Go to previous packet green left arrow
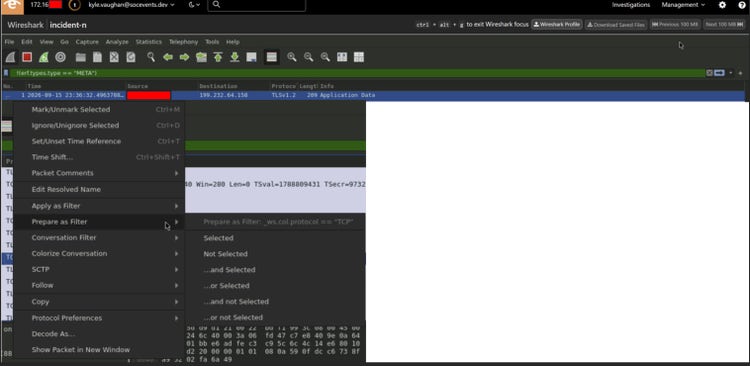This screenshot has width=750, height=366. click(168, 57)
